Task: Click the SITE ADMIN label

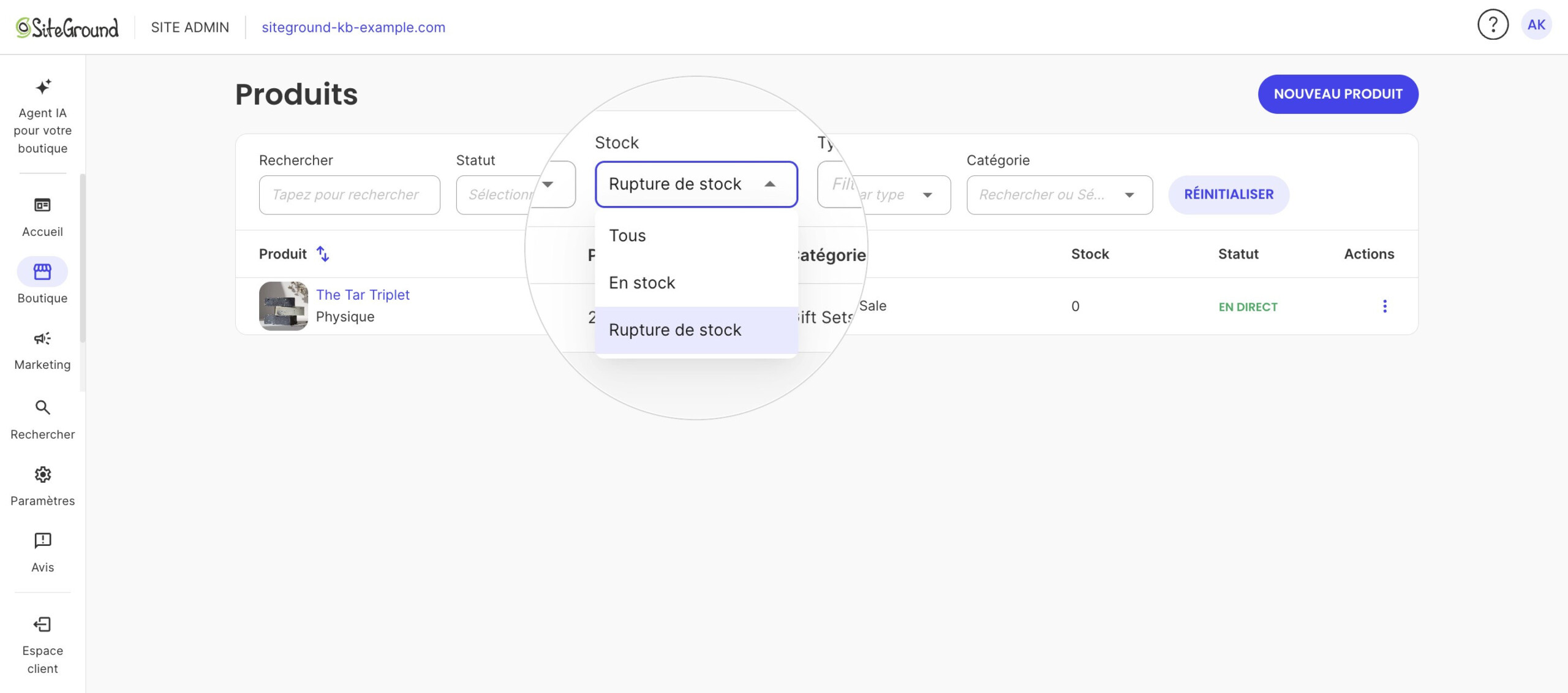Action: [x=190, y=28]
